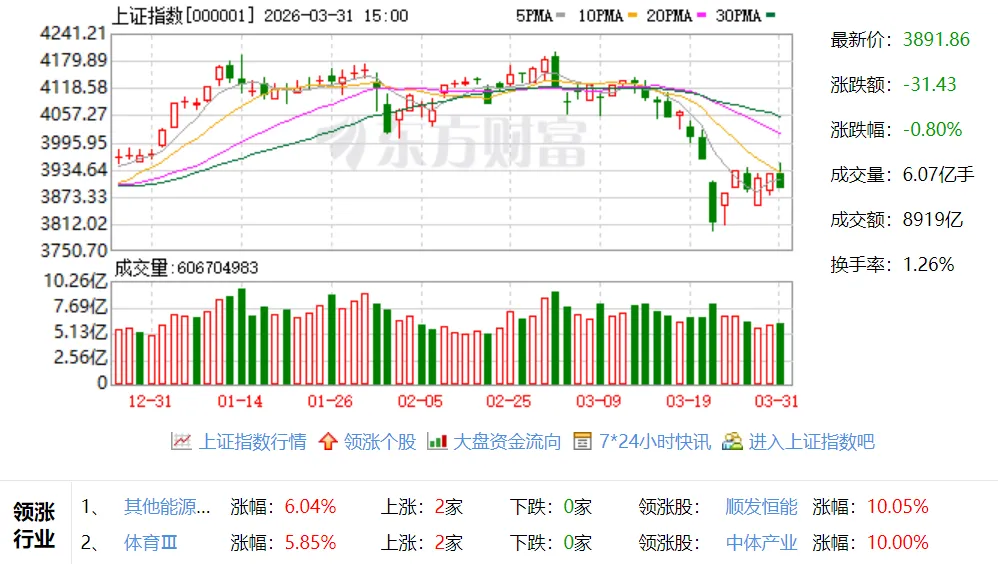Click the 03-19 date axis label

[689, 401]
